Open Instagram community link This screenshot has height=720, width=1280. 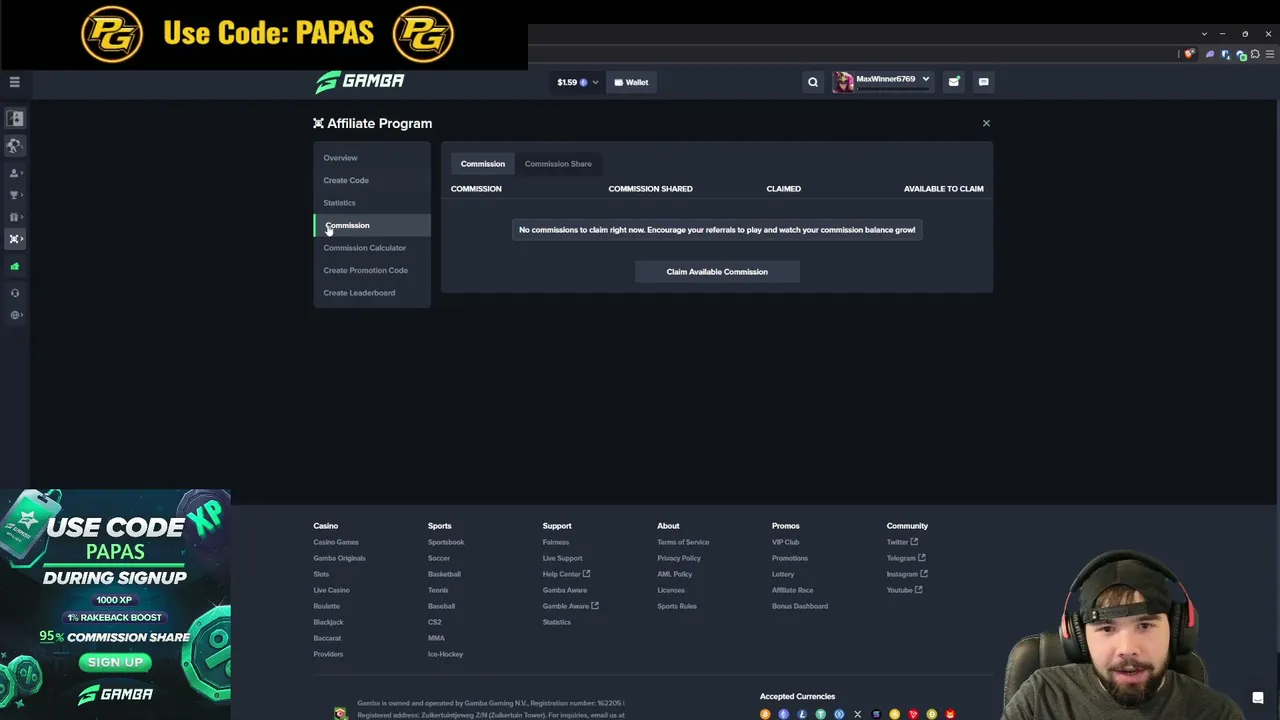pyautogui.click(x=907, y=574)
